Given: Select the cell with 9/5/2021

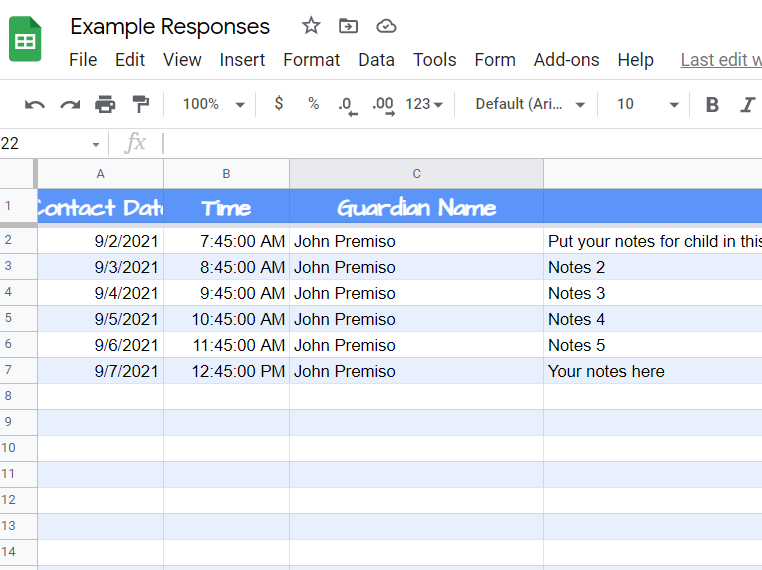Looking at the screenshot, I should (x=100, y=319).
